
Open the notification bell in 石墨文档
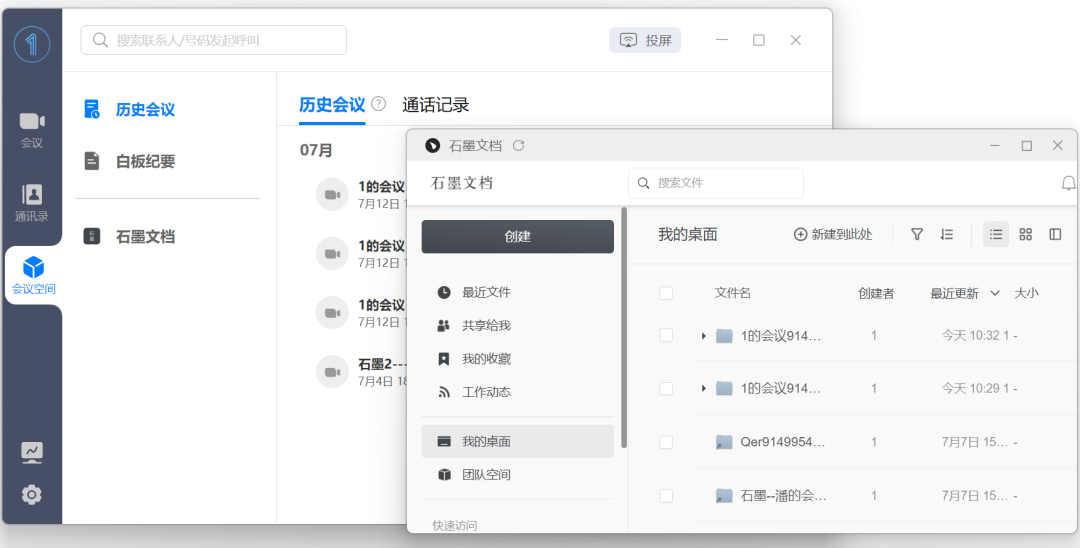[x=1068, y=183]
